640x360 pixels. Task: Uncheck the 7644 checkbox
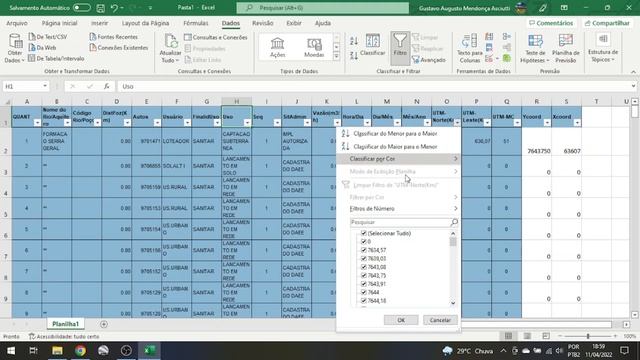(364, 292)
